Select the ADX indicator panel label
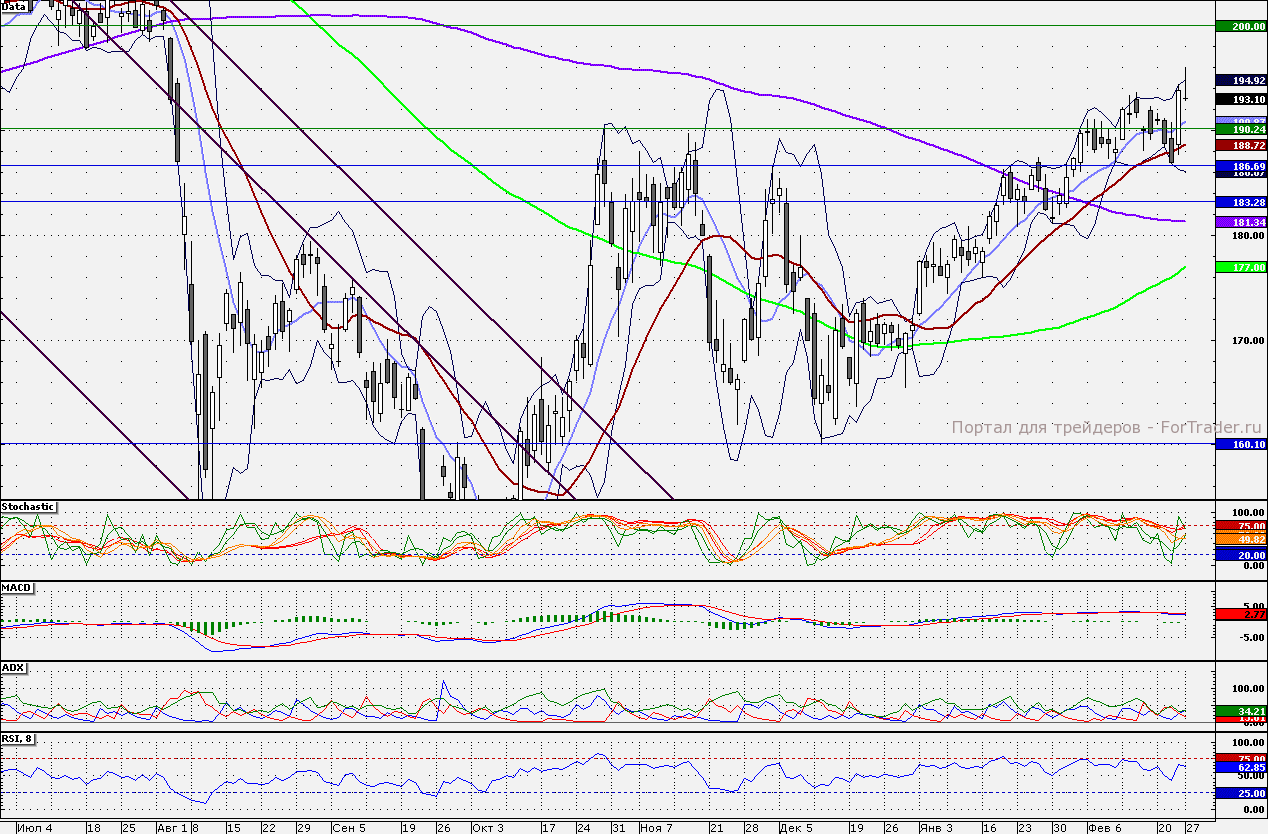The image size is (1268, 834). [x=13, y=666]
